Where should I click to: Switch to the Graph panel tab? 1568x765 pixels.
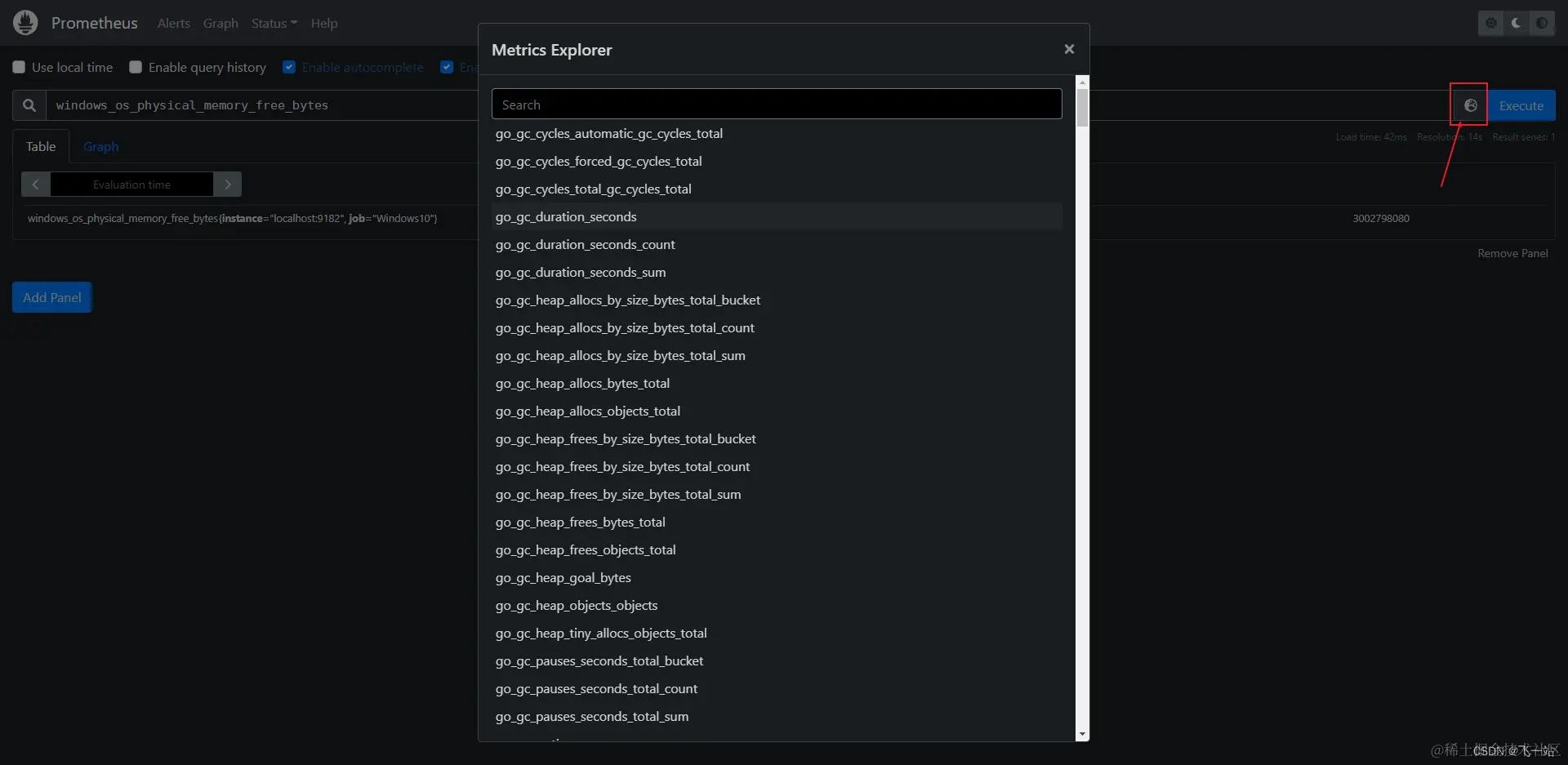click(x=101, y=147)
